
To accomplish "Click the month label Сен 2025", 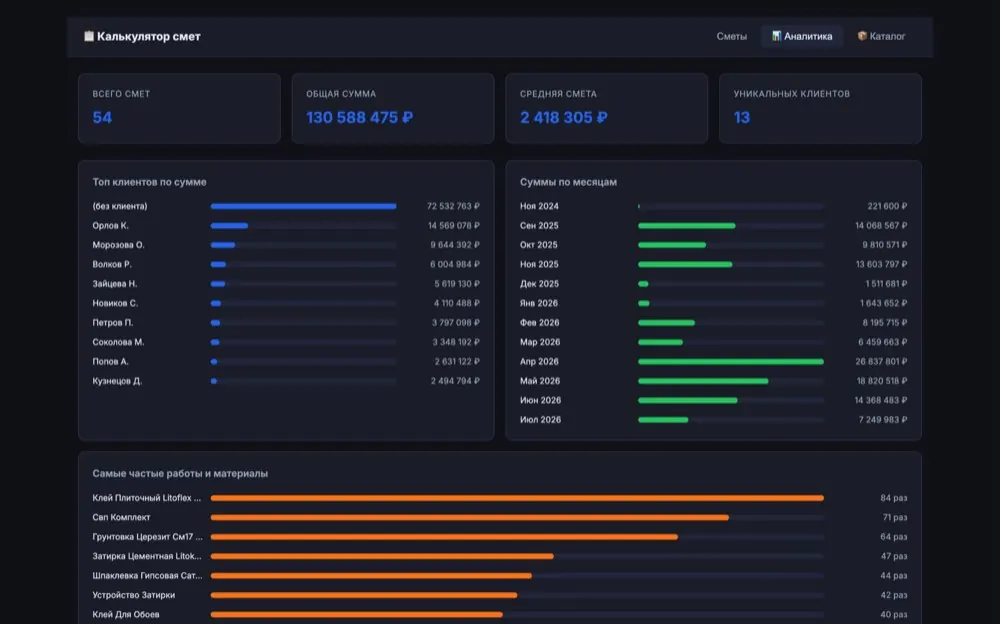I will (x=539, y=225).
